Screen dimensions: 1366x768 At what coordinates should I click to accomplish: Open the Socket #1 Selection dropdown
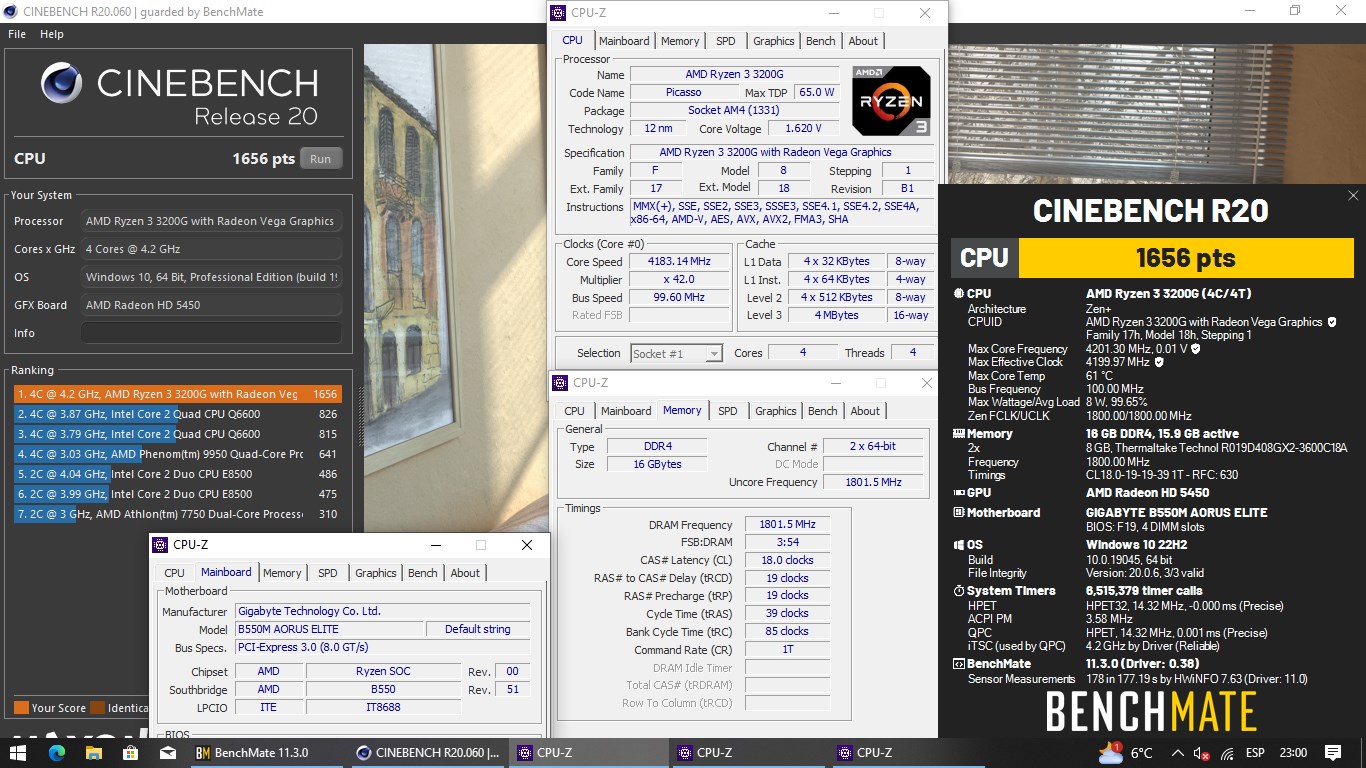677,353
